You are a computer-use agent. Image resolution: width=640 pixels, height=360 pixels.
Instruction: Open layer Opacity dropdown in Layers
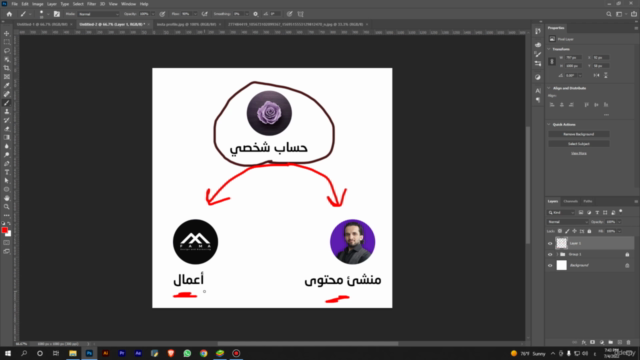tap(619, 222)
